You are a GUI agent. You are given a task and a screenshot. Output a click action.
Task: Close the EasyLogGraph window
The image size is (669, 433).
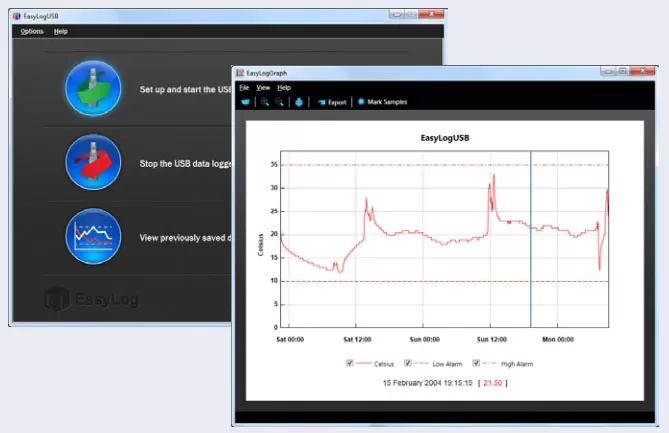tap(643, 71)
